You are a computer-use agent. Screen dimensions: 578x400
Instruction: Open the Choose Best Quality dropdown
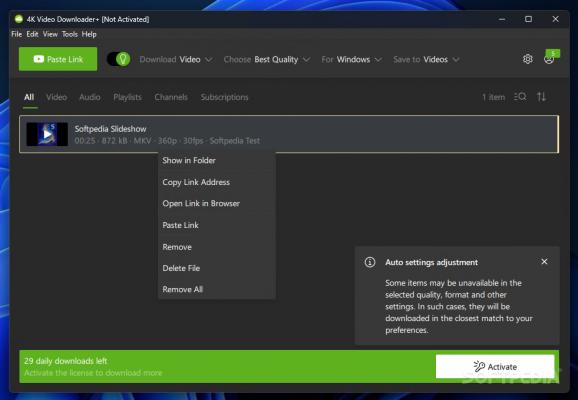pyautogui.click(x=267, y=59)
